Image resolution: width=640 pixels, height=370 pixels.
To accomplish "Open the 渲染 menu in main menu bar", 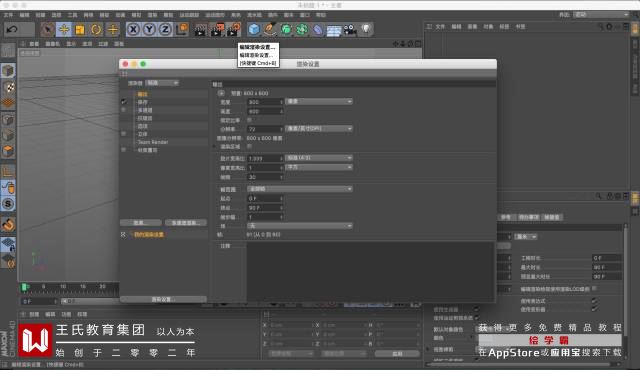I will click(x=152, y=15).
